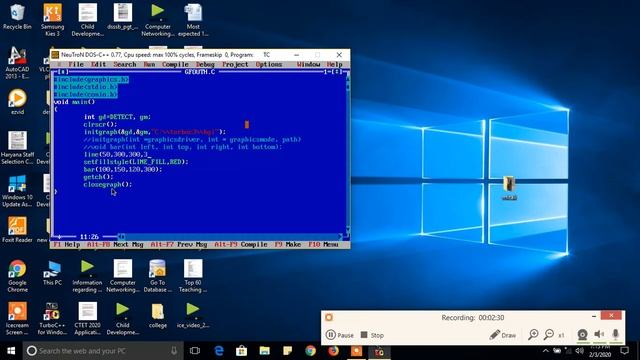Select the Go To Database desktop icon
This screenshot has width=640, height=360.
coord(158,276)
